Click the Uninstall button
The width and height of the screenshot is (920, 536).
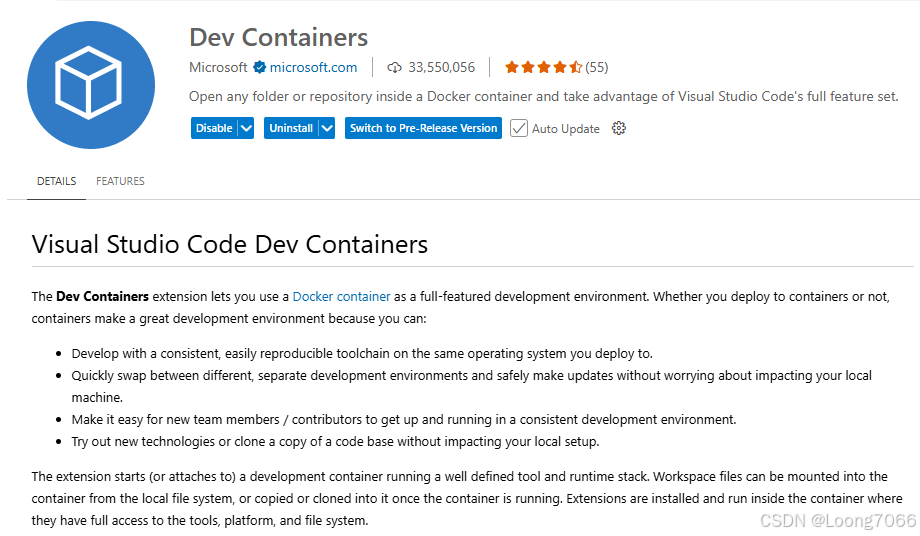click(x=291, y=128)
